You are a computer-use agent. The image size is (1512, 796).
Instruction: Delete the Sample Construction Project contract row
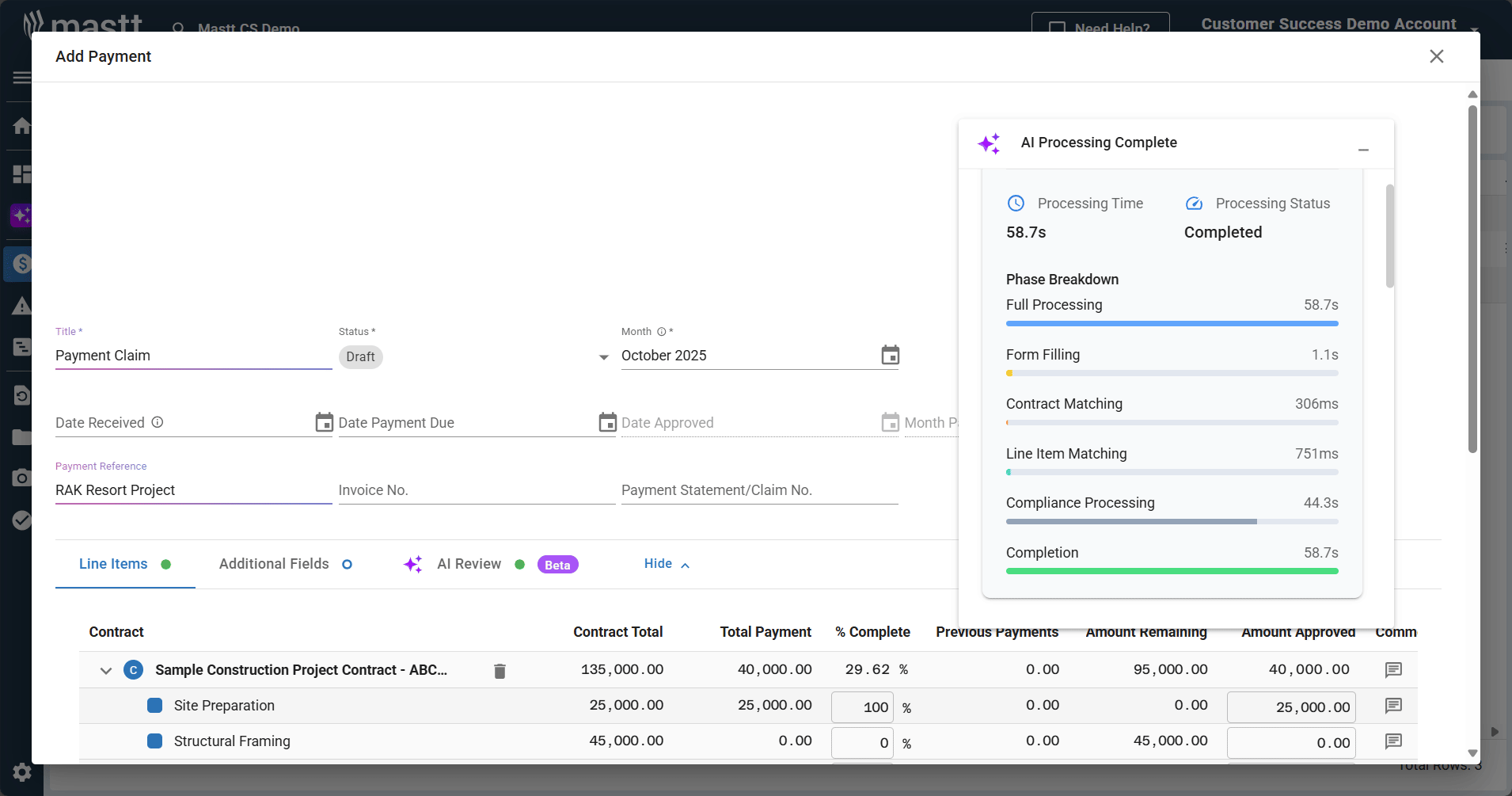500,671
